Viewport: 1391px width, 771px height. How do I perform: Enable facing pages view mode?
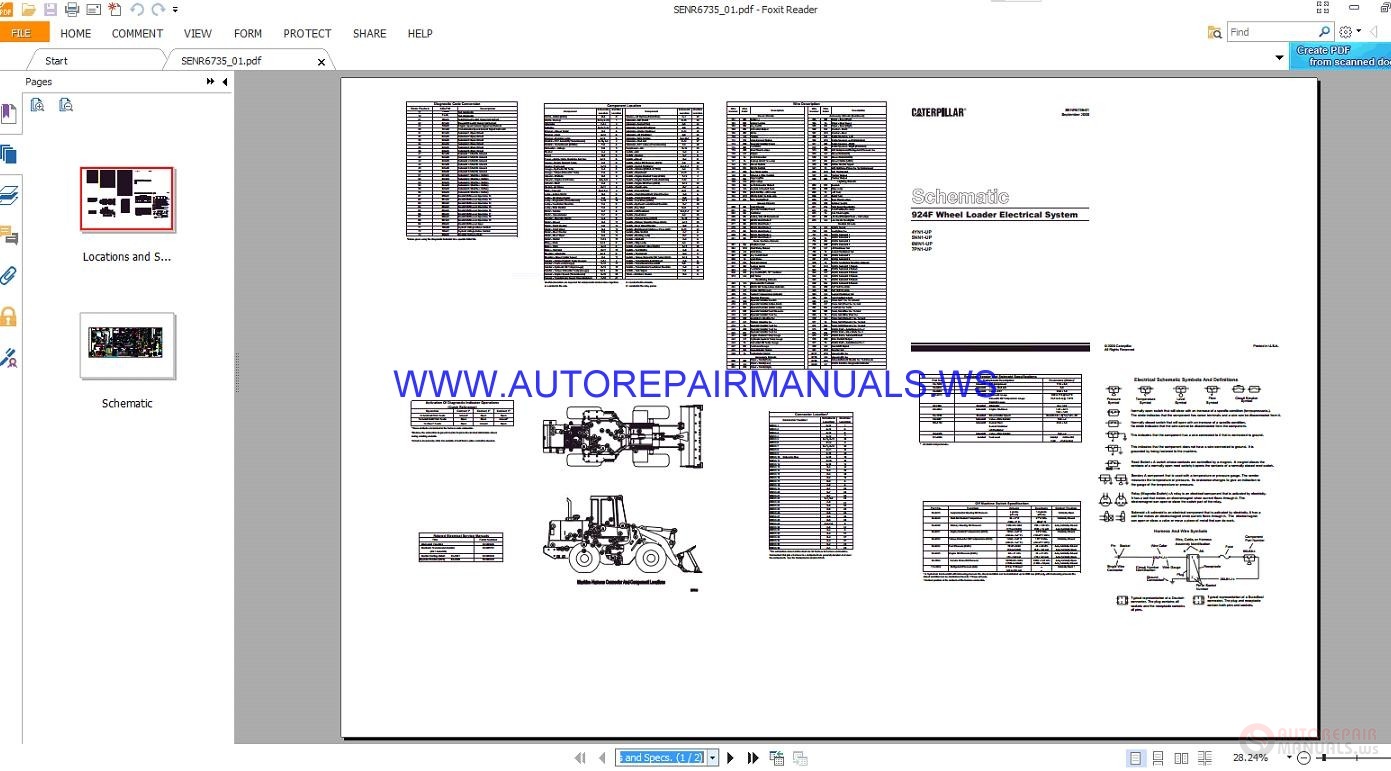[x=1181, y=758]
